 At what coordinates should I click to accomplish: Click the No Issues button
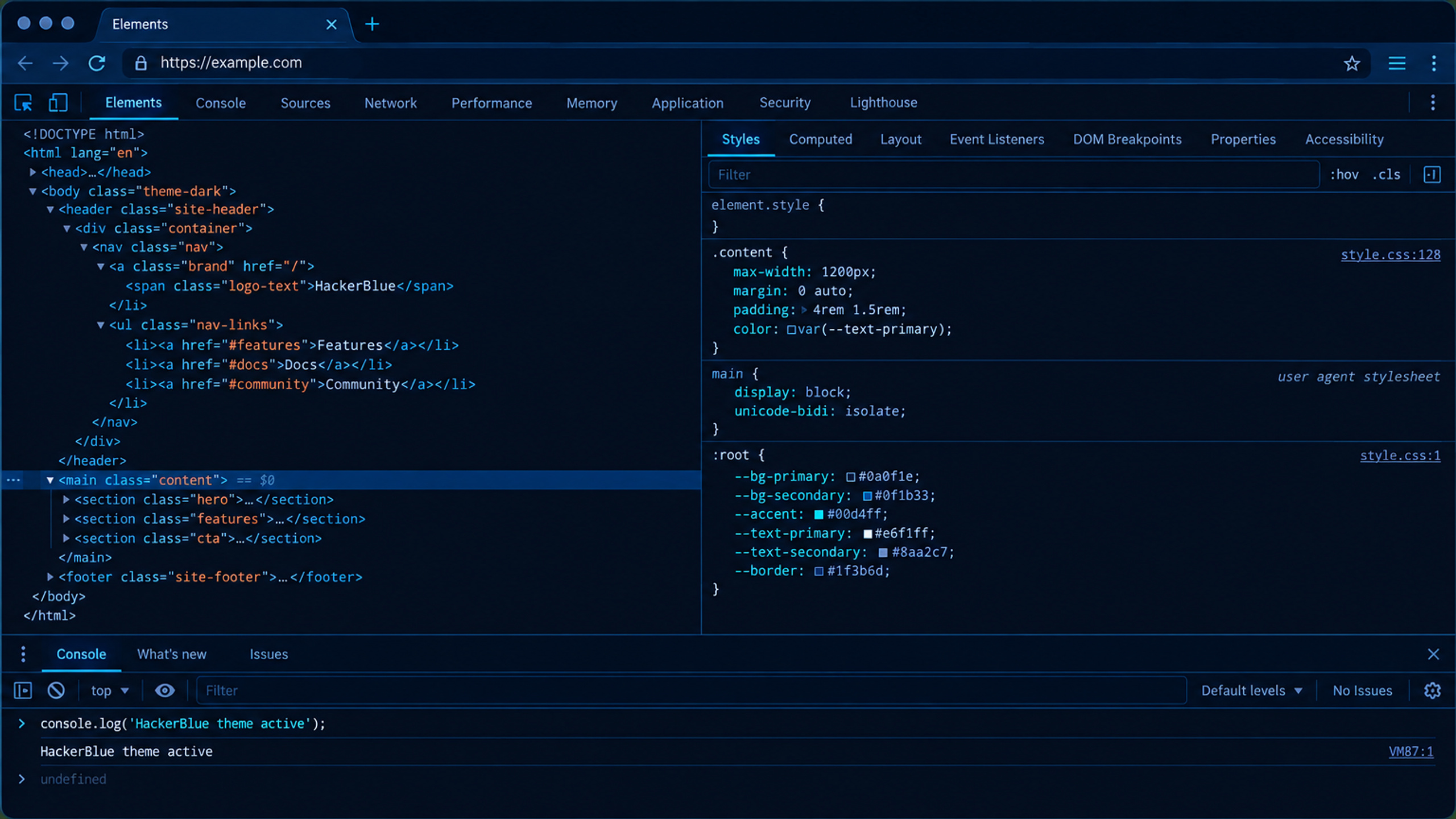pos(1363,690)
